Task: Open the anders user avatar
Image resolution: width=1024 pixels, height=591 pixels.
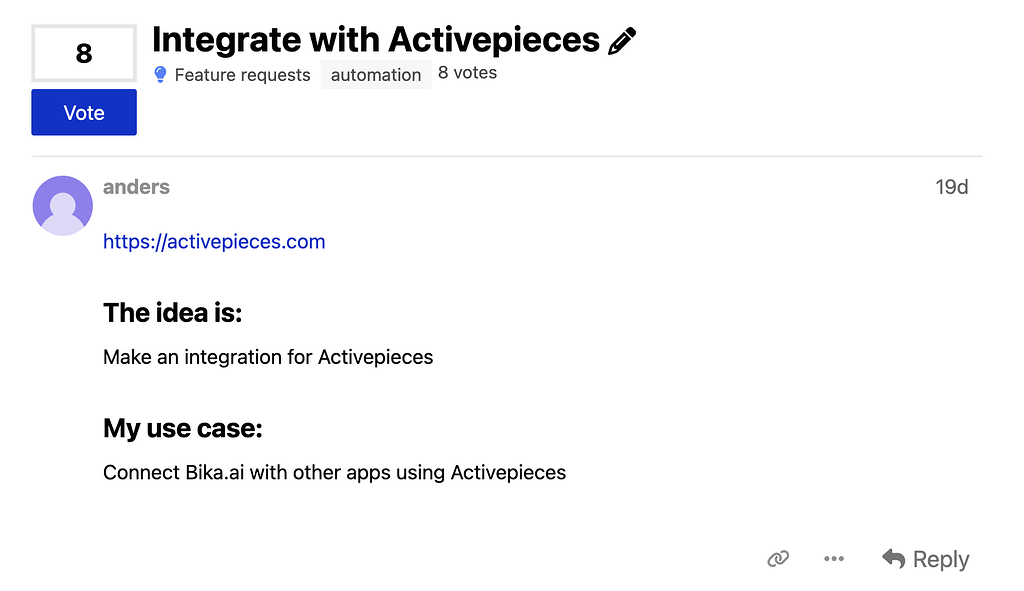Action: 63,205
